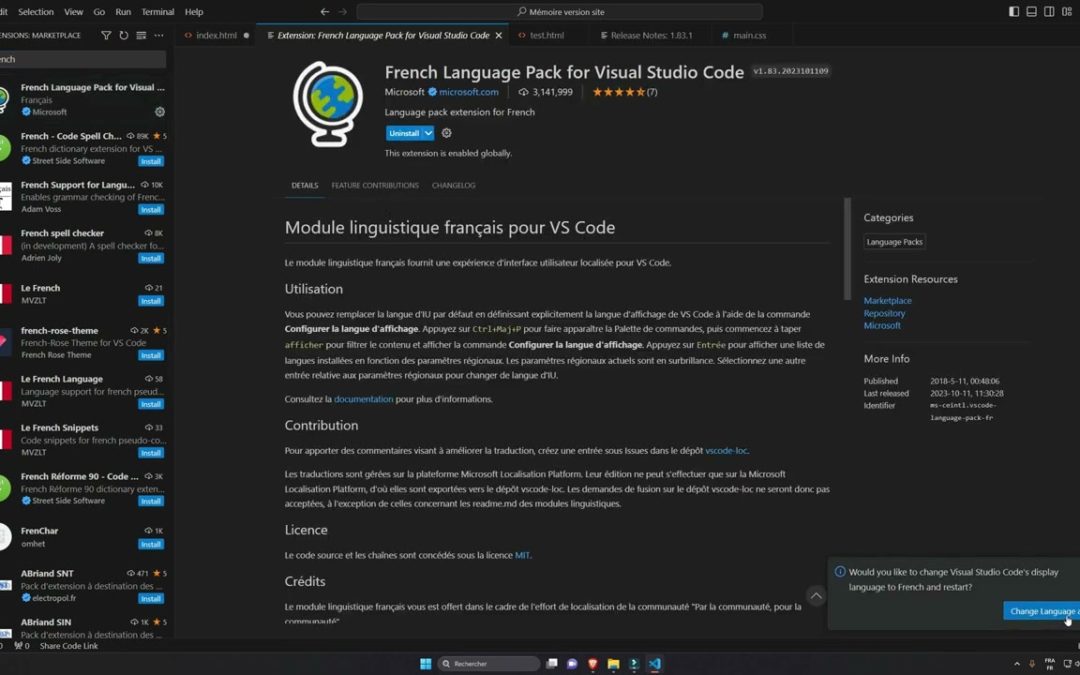The height and width of the screenshot is (675, 1080).
Task: Open the MIT license link
Action: (522, 555)
